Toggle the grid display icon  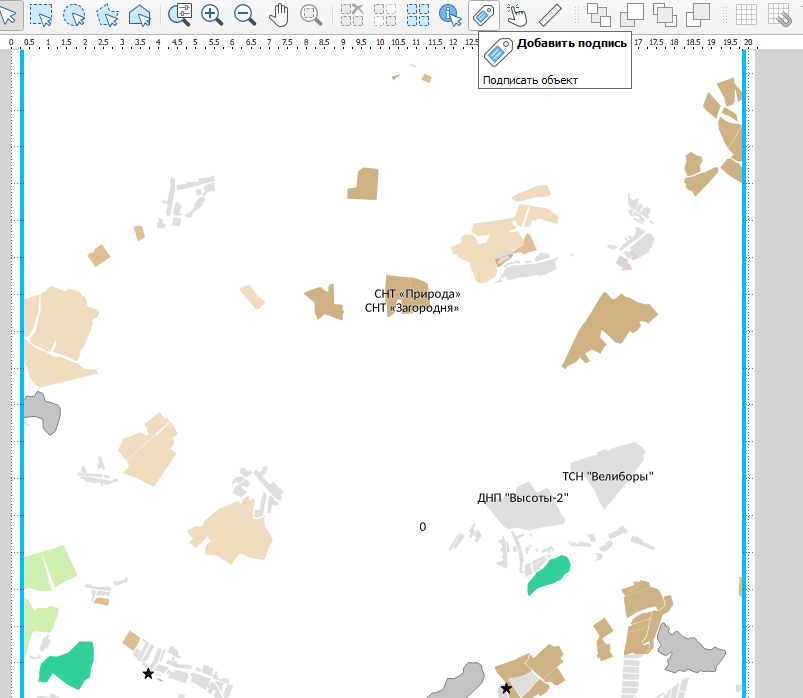pyautogui.click(x=746, y=14)
